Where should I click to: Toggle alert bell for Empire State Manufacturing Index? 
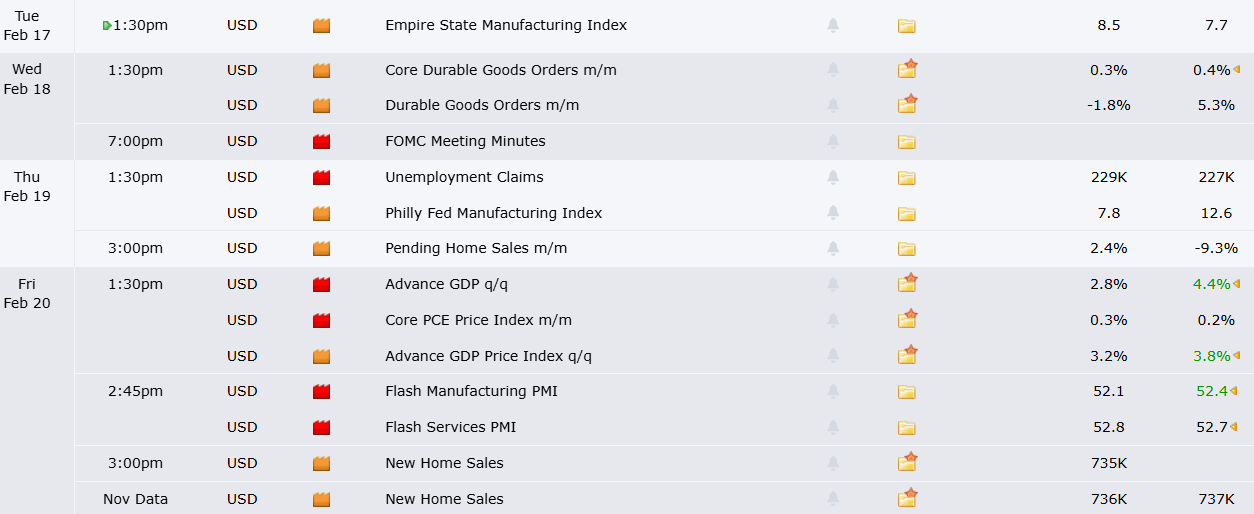pyautogui.click(x=833, y=26)
